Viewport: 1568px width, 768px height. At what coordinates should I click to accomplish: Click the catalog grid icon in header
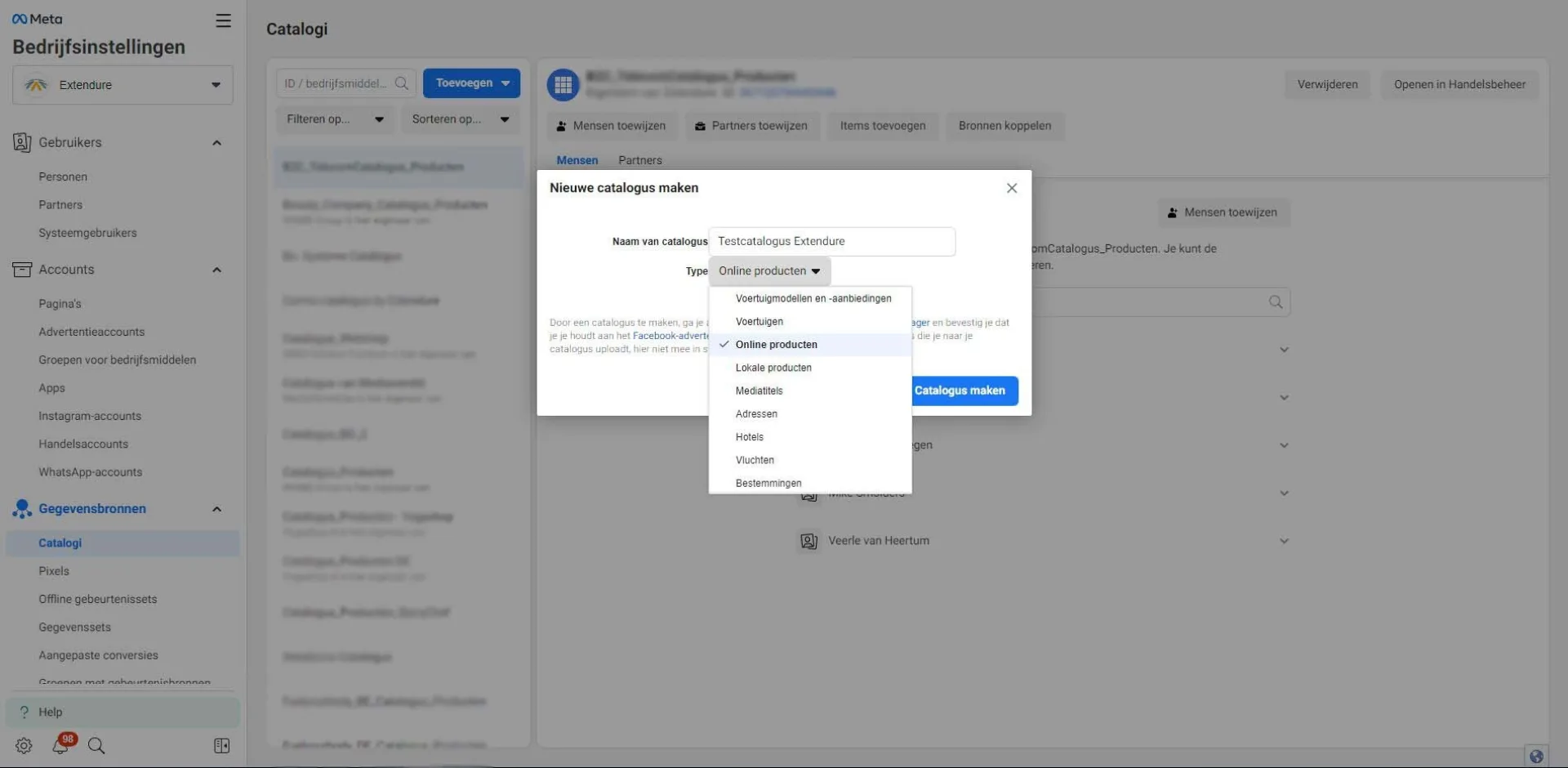[563, 84]
